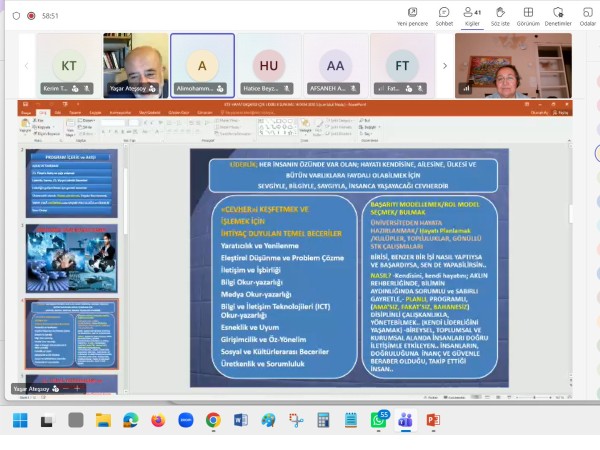This screenshot has height=450, width=600.
Task: Click the shield privacy icon
Action: point(16,16)
